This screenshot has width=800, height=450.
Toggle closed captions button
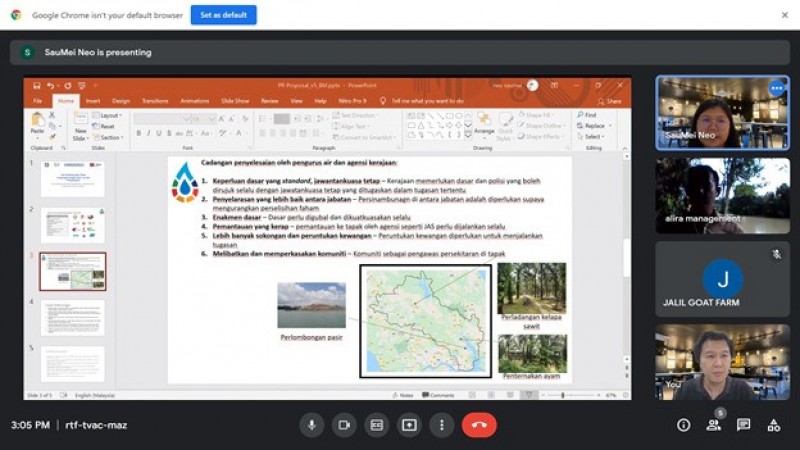point(376,425)
